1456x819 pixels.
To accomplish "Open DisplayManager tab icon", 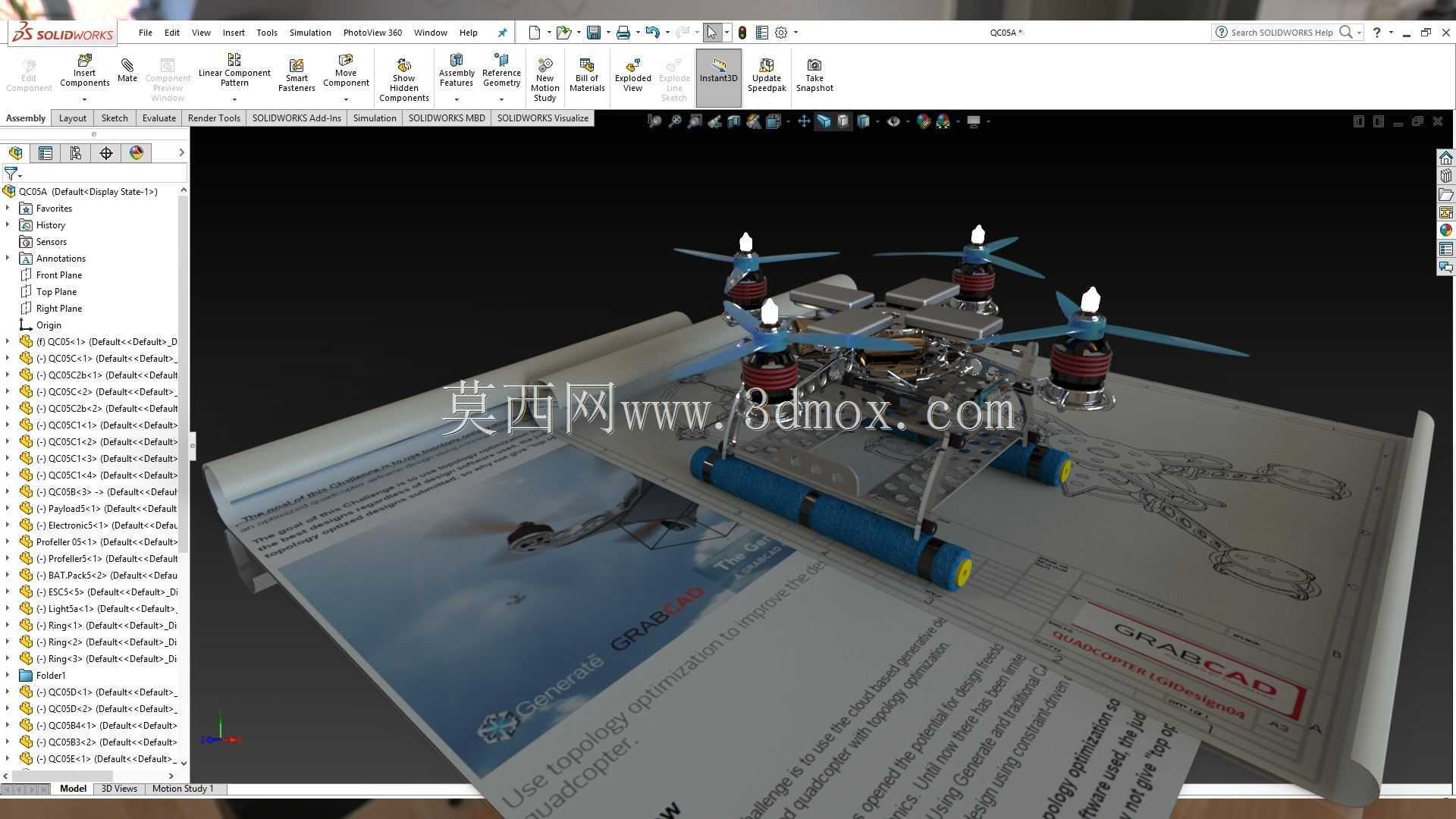I will pyautogui.click(x=136, y=153).
